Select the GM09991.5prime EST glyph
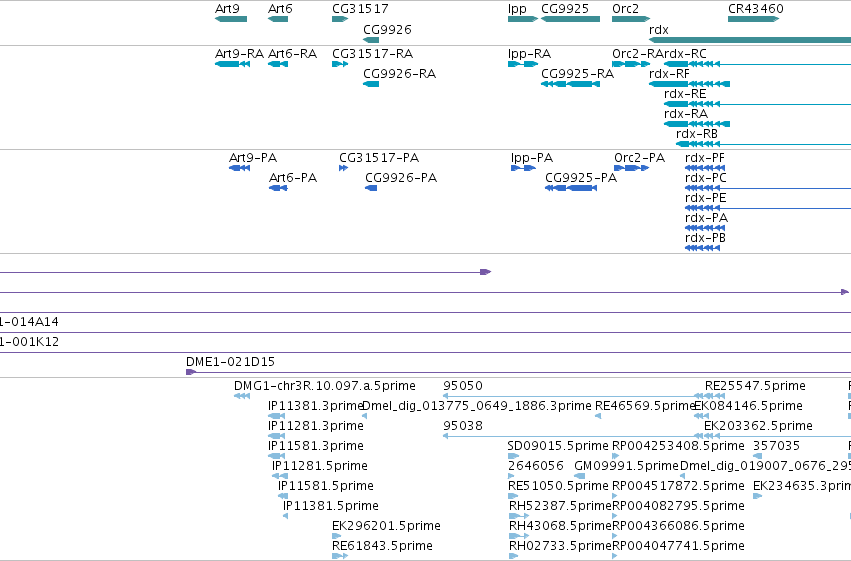The width and height of the screenshot is (851, 561). [x=580, y=476]
